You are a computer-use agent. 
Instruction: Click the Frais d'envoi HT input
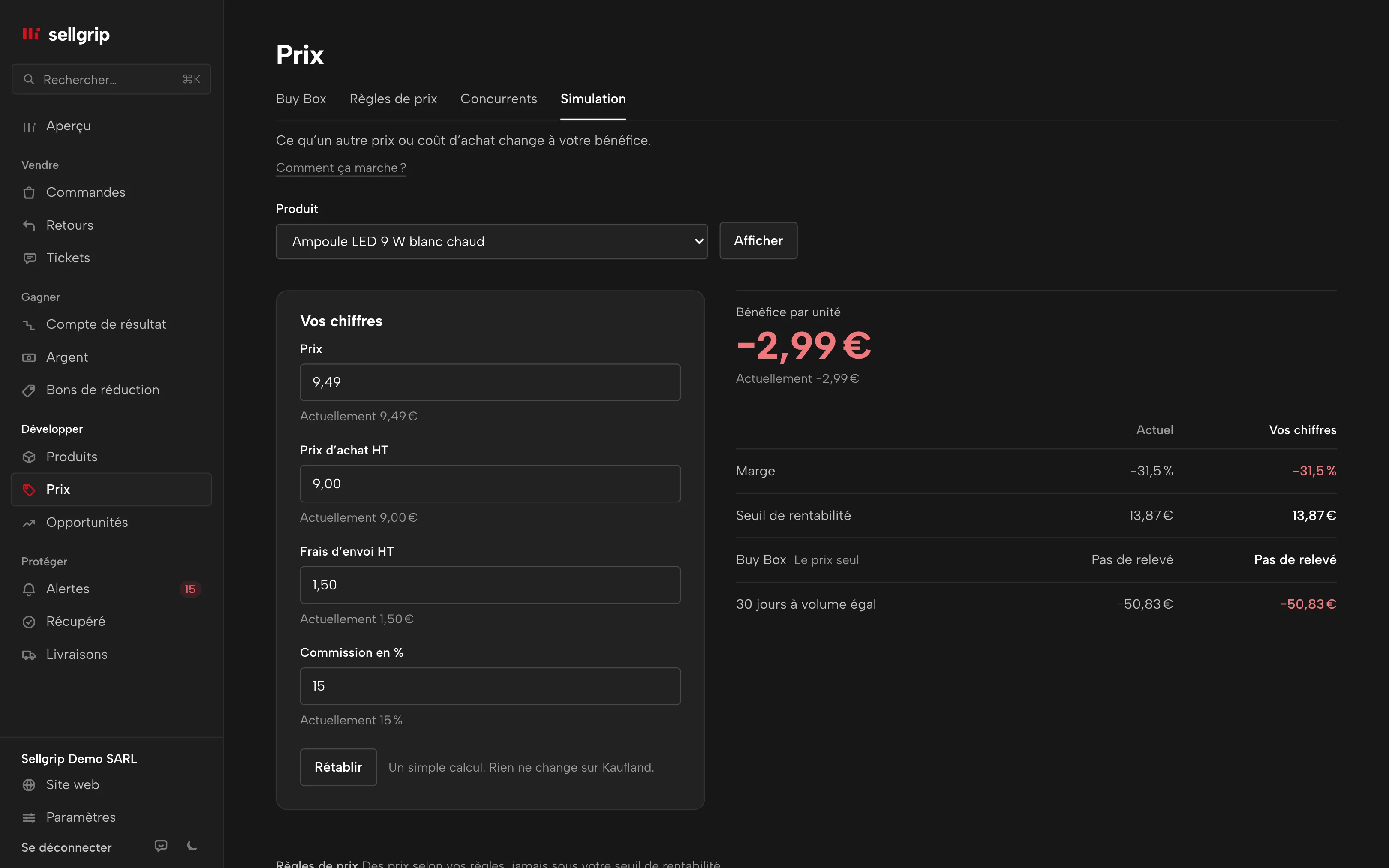[x=490, y=585]
